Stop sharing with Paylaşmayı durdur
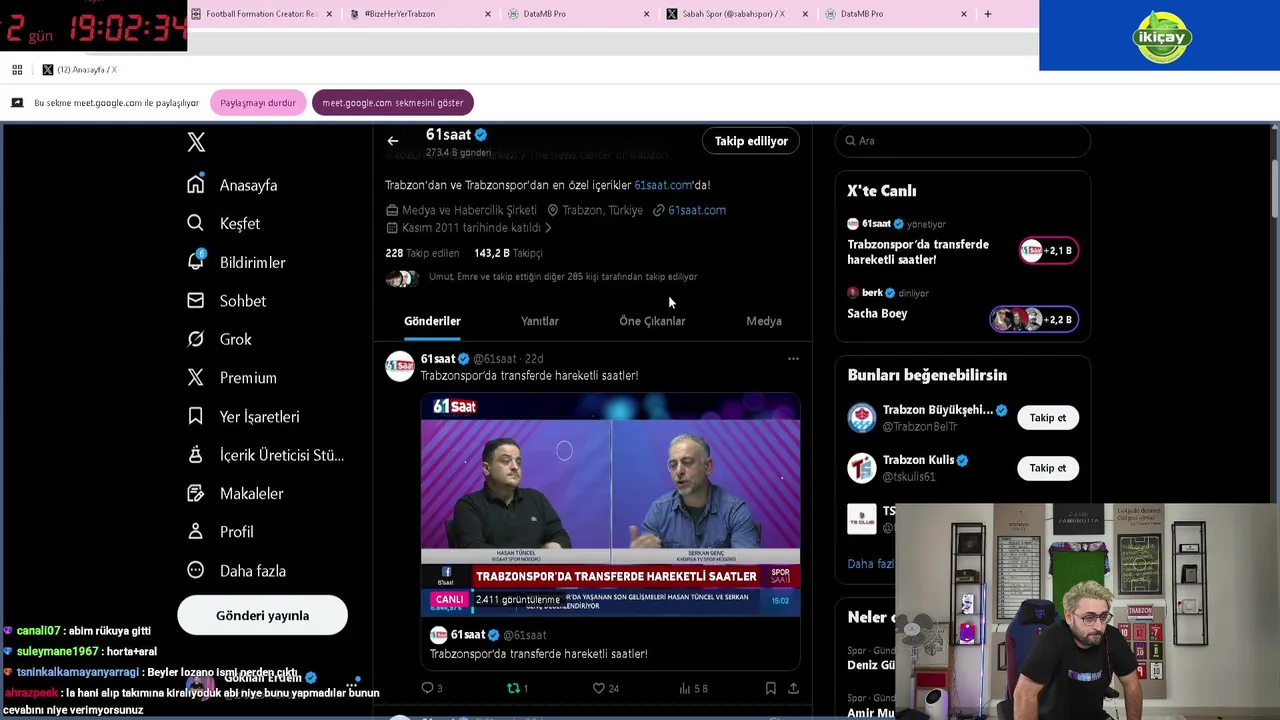The image size is (1280, 720). [258, 103]
